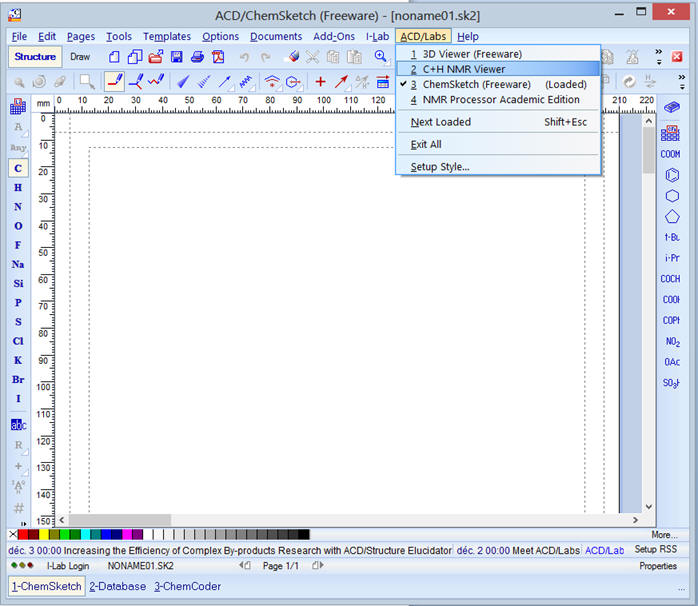Click More... colors button
This screenshot has height=606, width=698.
tap(664, 535)
